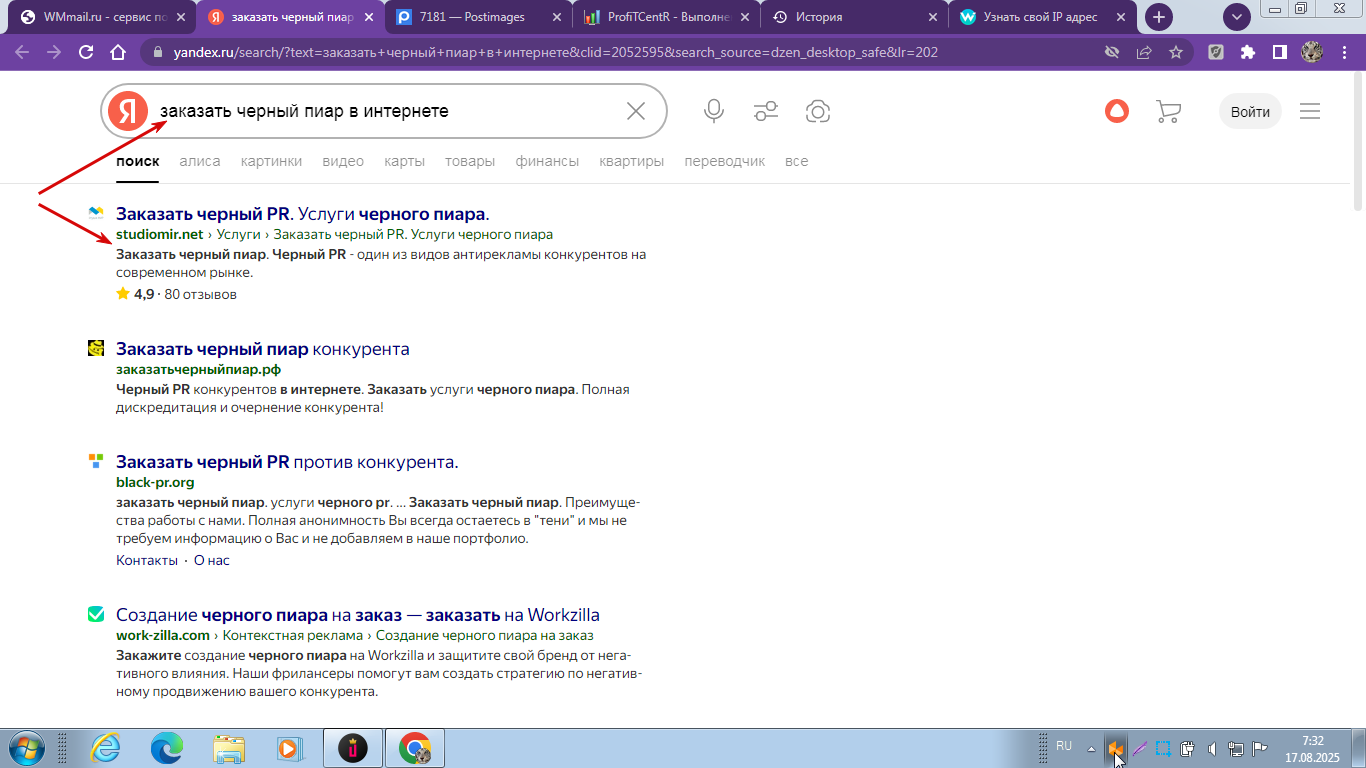Viewport: 1366px width, 768px height.
Task: Open the shopping cart icon
Action: click(1168, 111)
